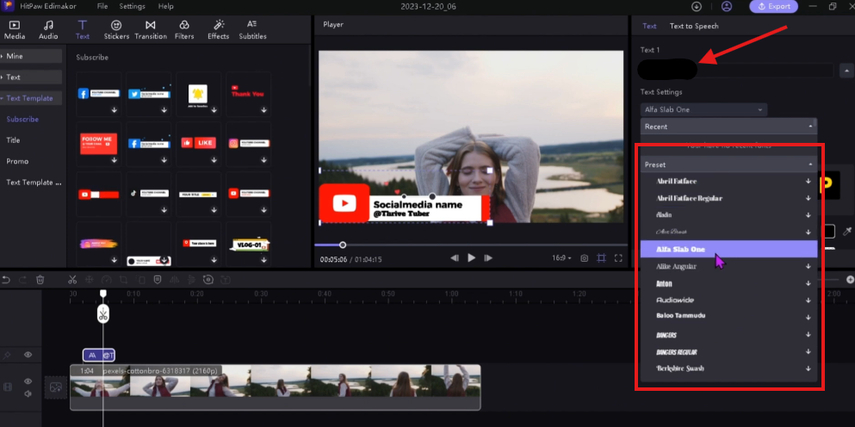Select the Promo template category
The height and width of the screenshot is (427, 855).
17,161
